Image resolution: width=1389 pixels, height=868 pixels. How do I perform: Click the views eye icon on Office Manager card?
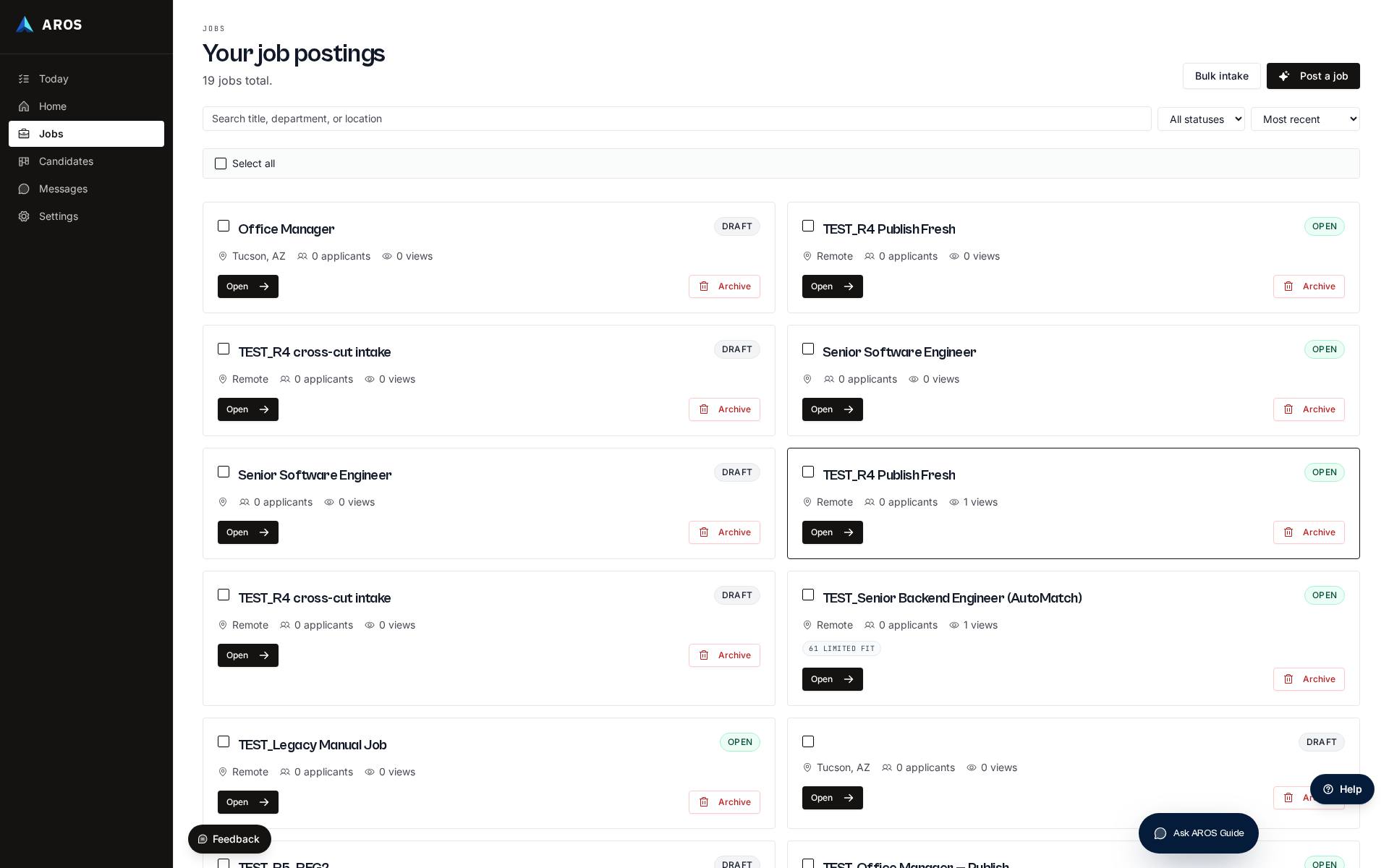[x=387, y=256]
